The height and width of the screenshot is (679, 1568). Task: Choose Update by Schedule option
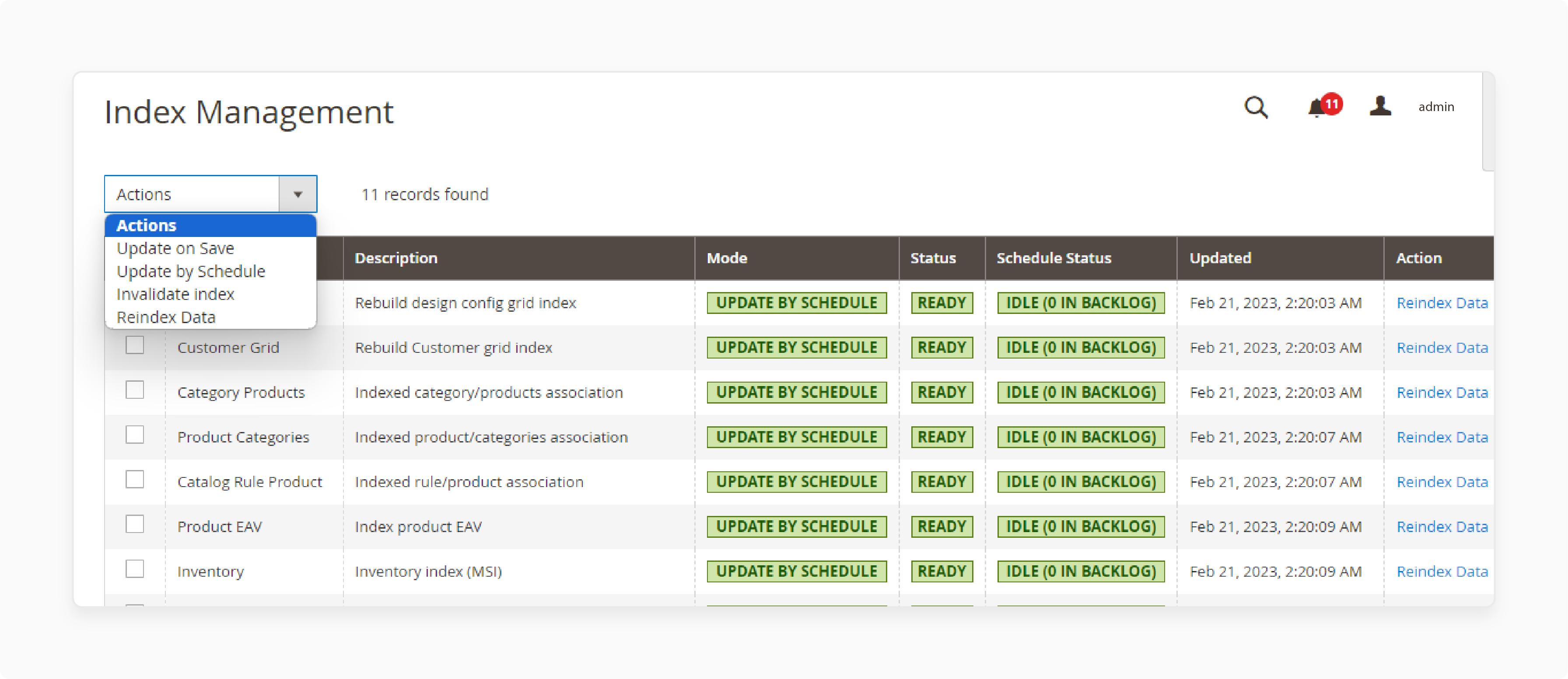point(210,272)
